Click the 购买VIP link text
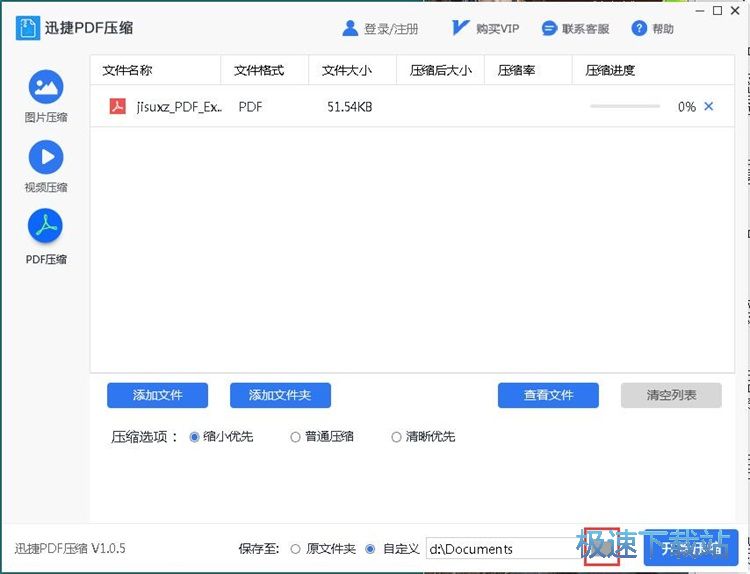Viewport: 750px width, 574px height. 497,29
